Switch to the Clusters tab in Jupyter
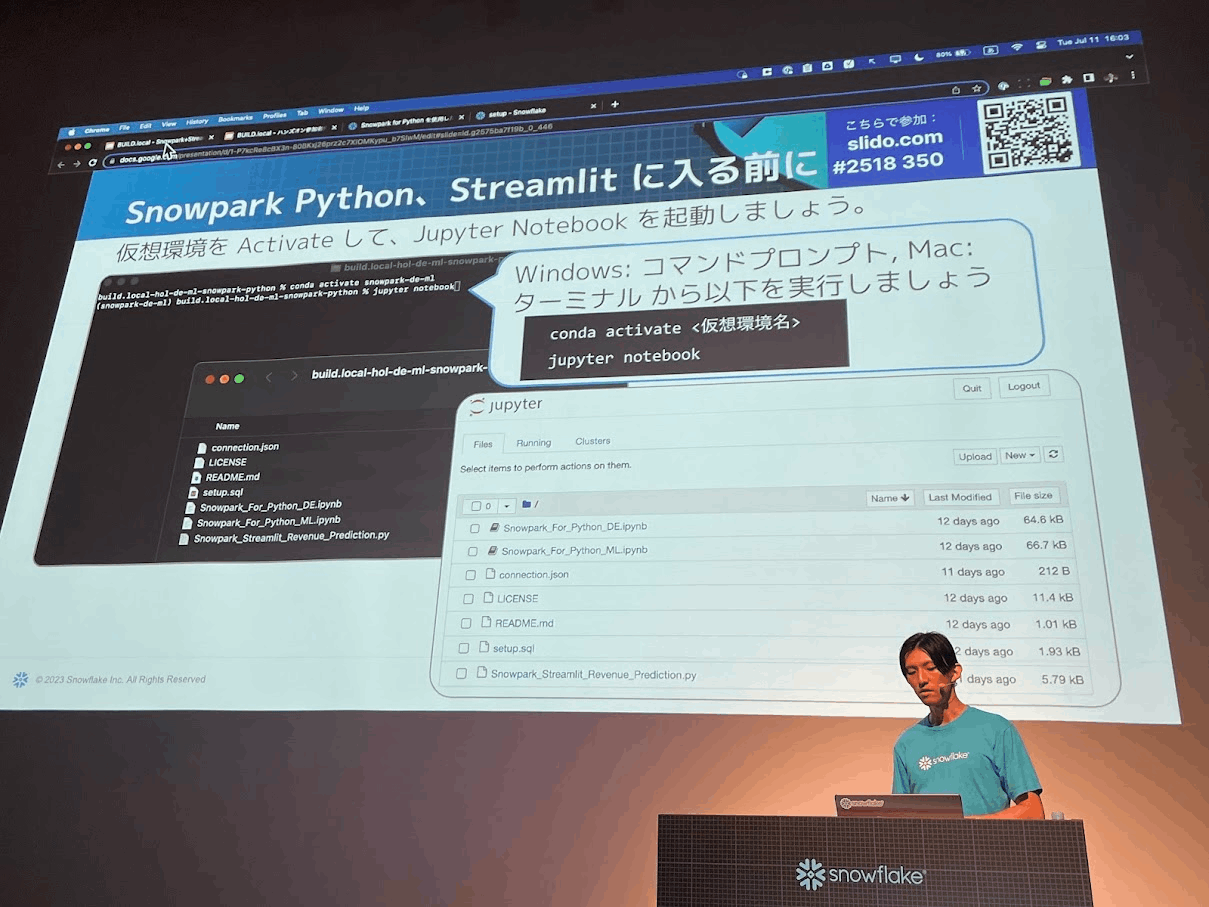Image resolution: width=1209 pixels, height=907 pixels. 593,441
